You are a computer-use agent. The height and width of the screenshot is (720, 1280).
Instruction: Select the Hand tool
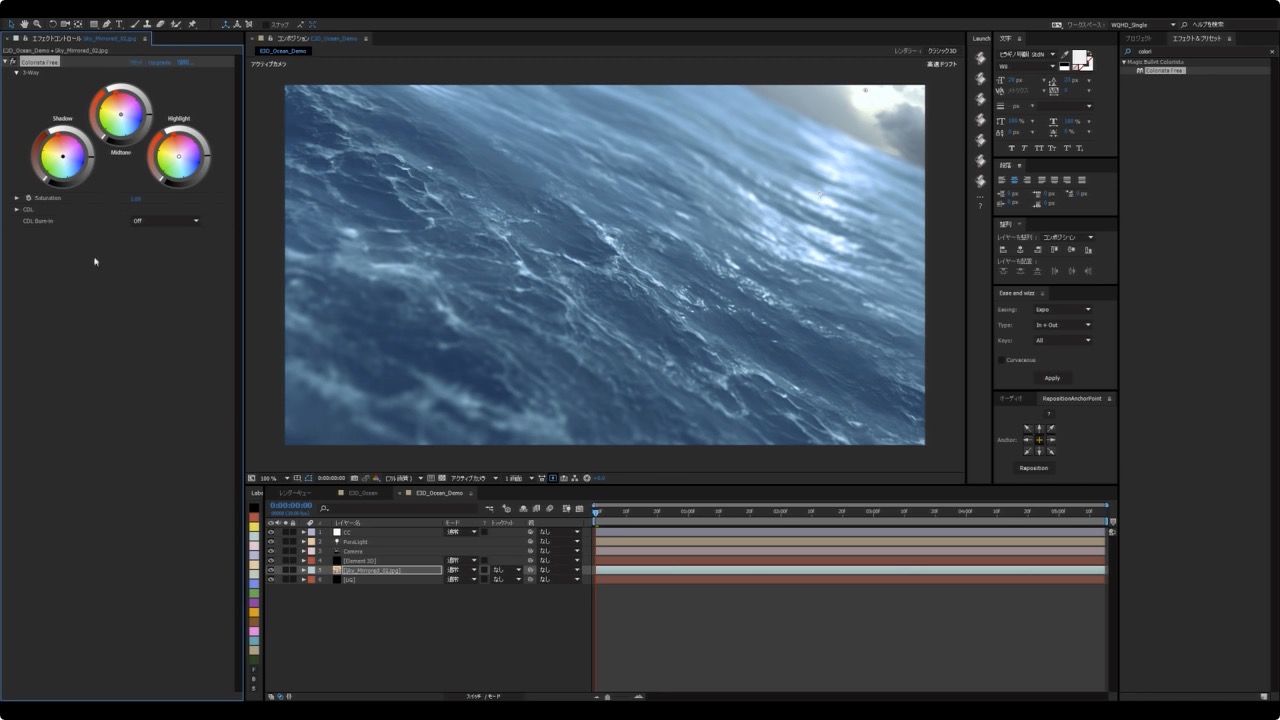24,24
